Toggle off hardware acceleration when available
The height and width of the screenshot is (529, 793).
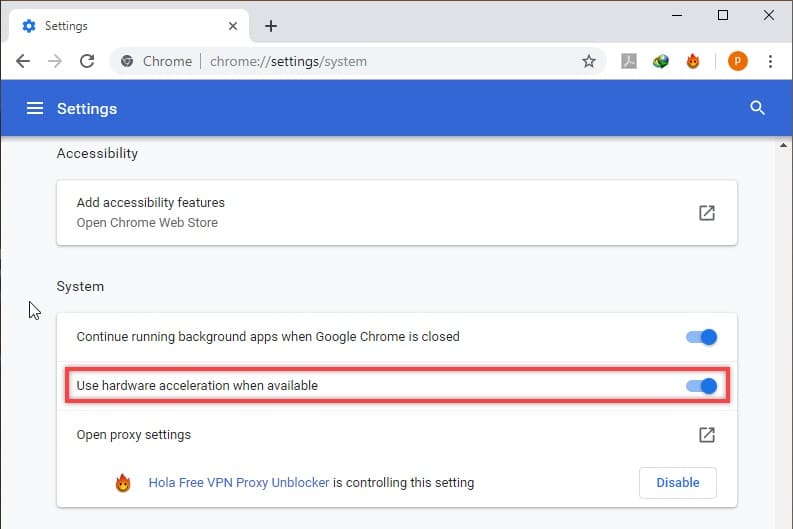pos(701,386)
